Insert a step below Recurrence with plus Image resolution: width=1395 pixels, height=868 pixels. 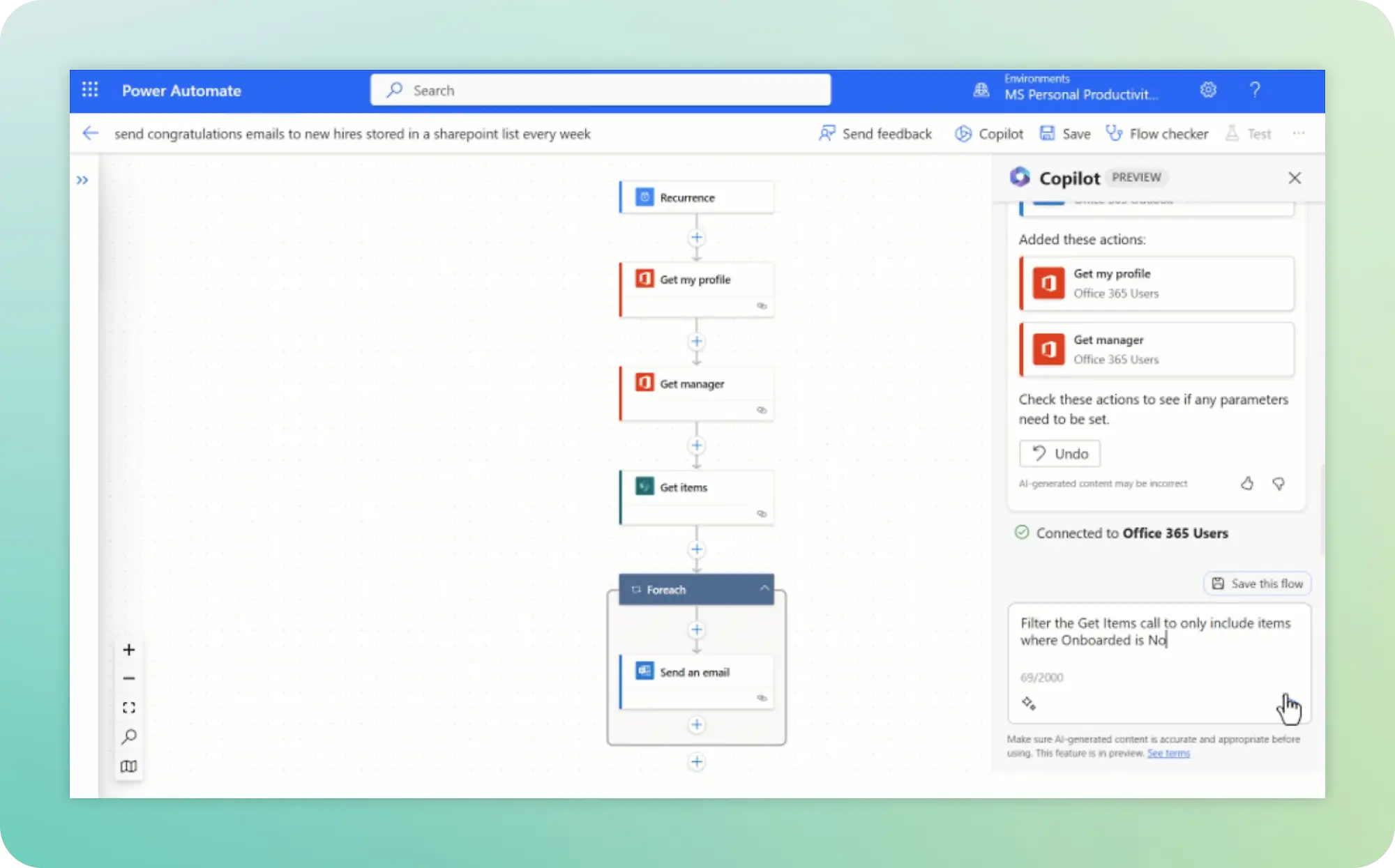pyautogui.click(x=697, y=238)
